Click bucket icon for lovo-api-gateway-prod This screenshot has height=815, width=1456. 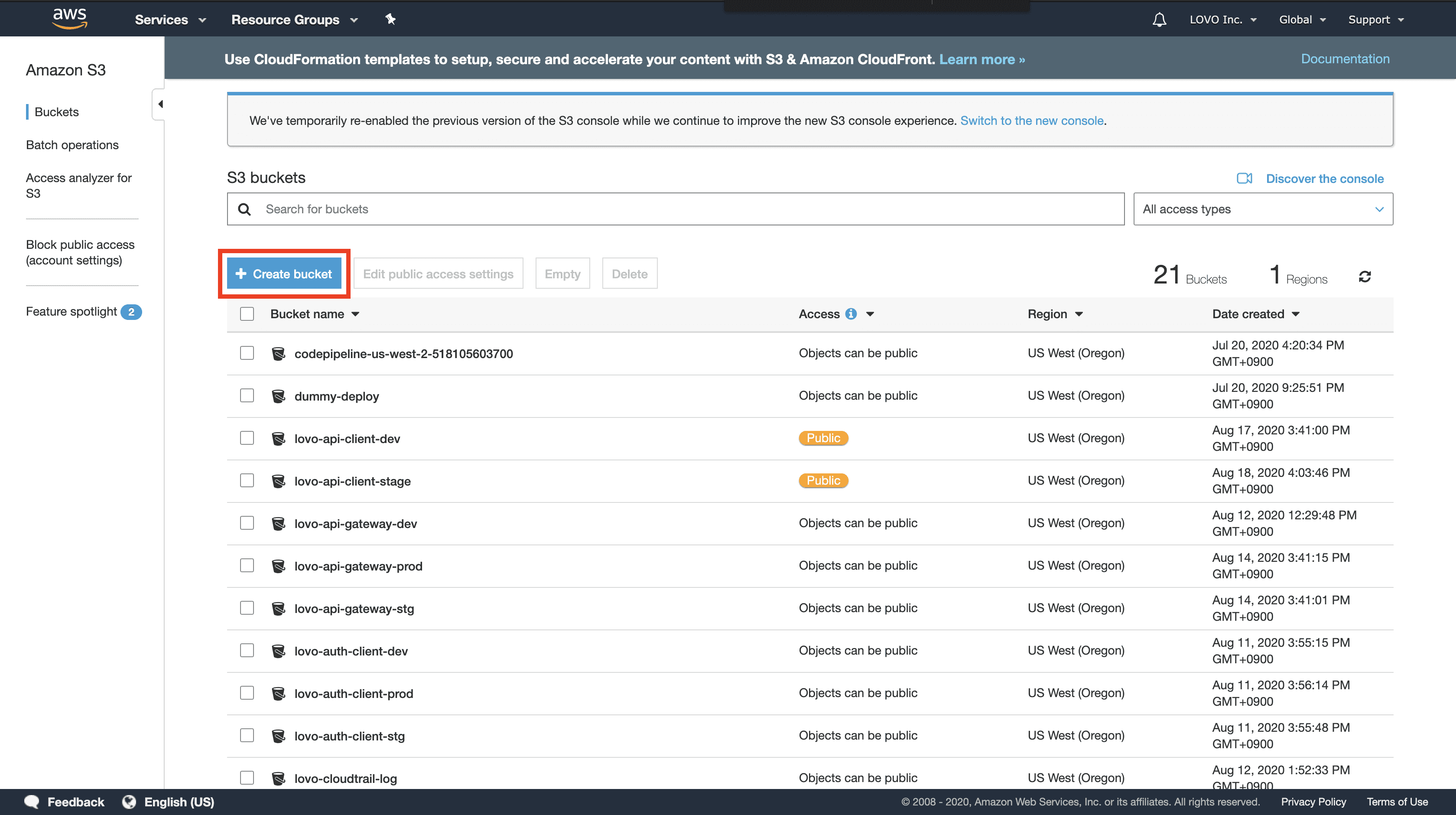(x=278, y=566)
